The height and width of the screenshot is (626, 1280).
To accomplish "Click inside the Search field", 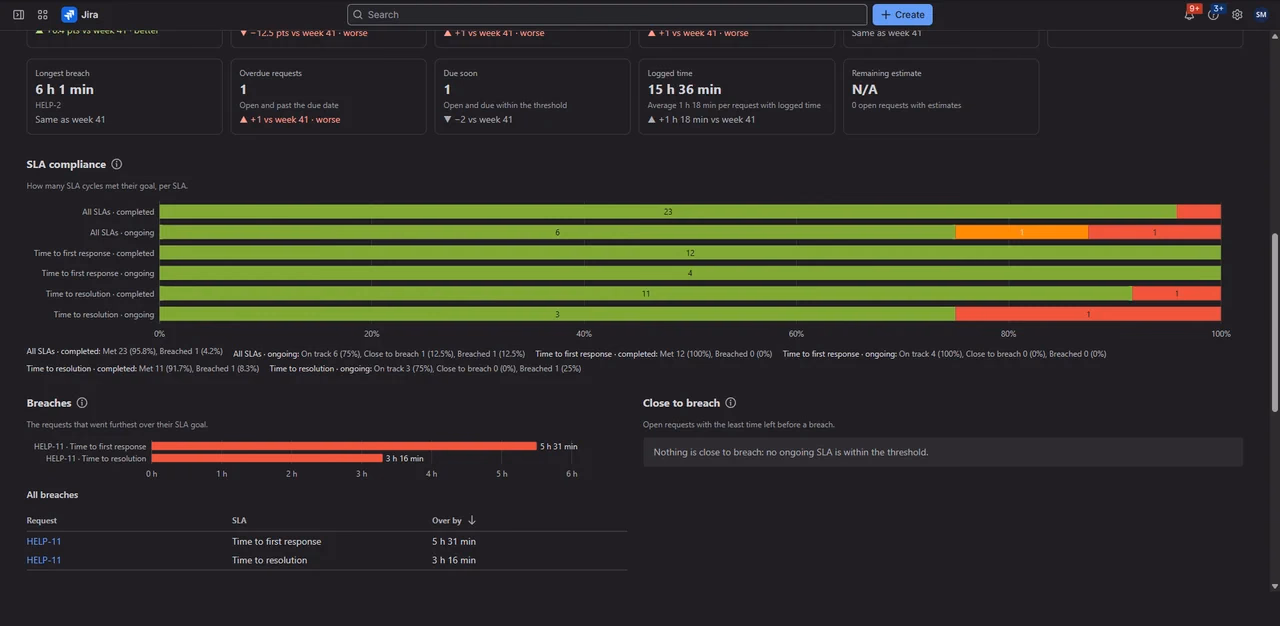I will 607,15.
